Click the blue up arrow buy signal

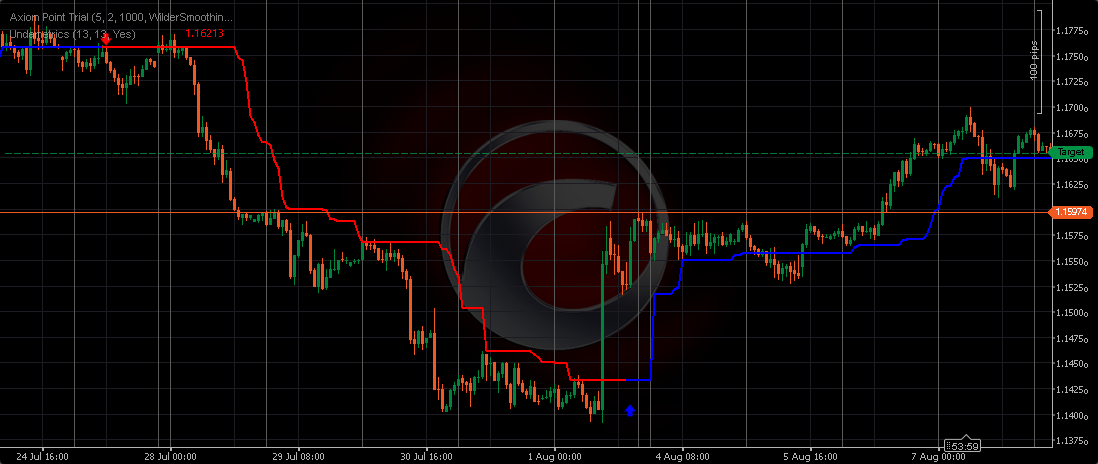point(630,410)
